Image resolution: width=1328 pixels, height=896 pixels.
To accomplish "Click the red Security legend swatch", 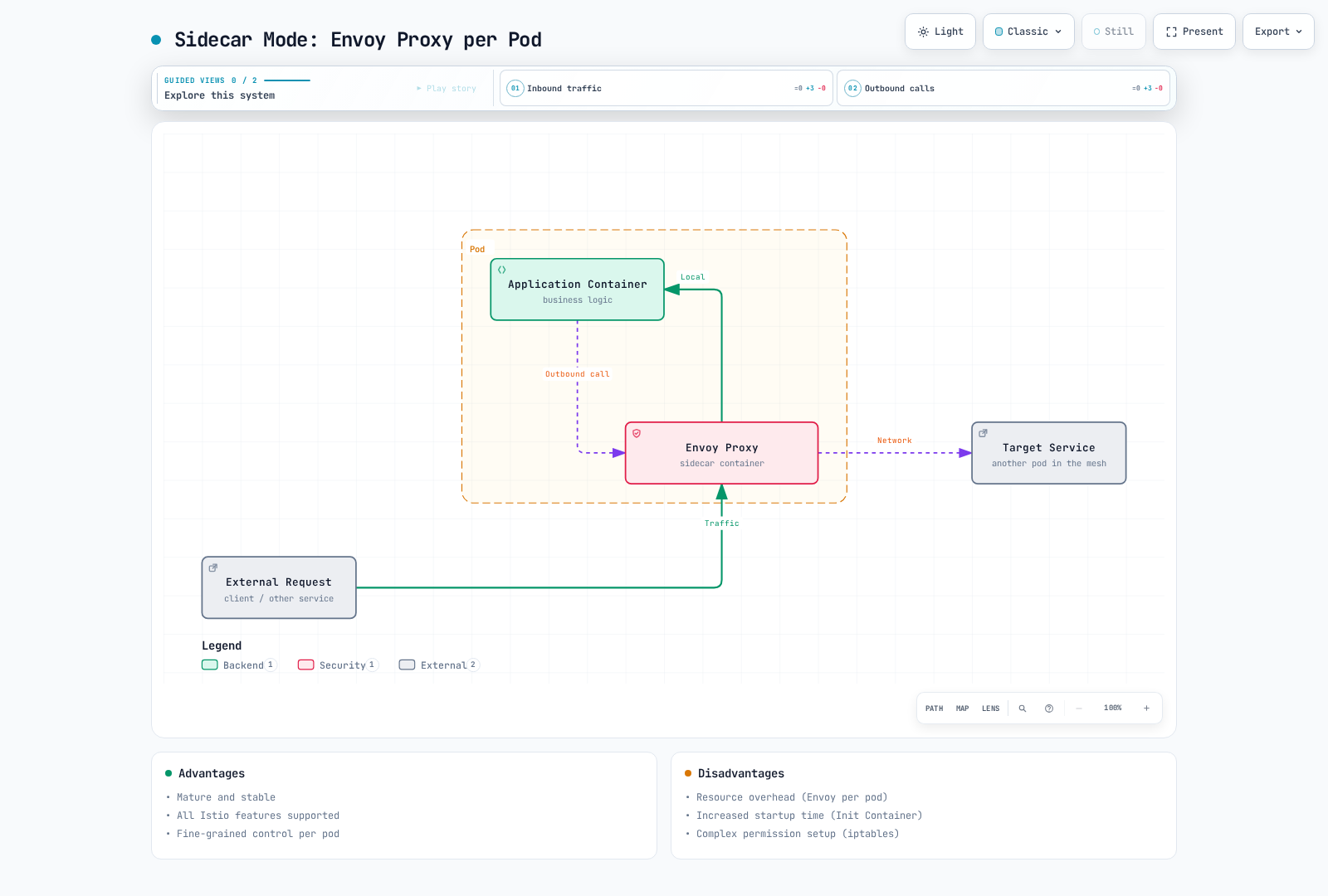I will pos(306,665).
